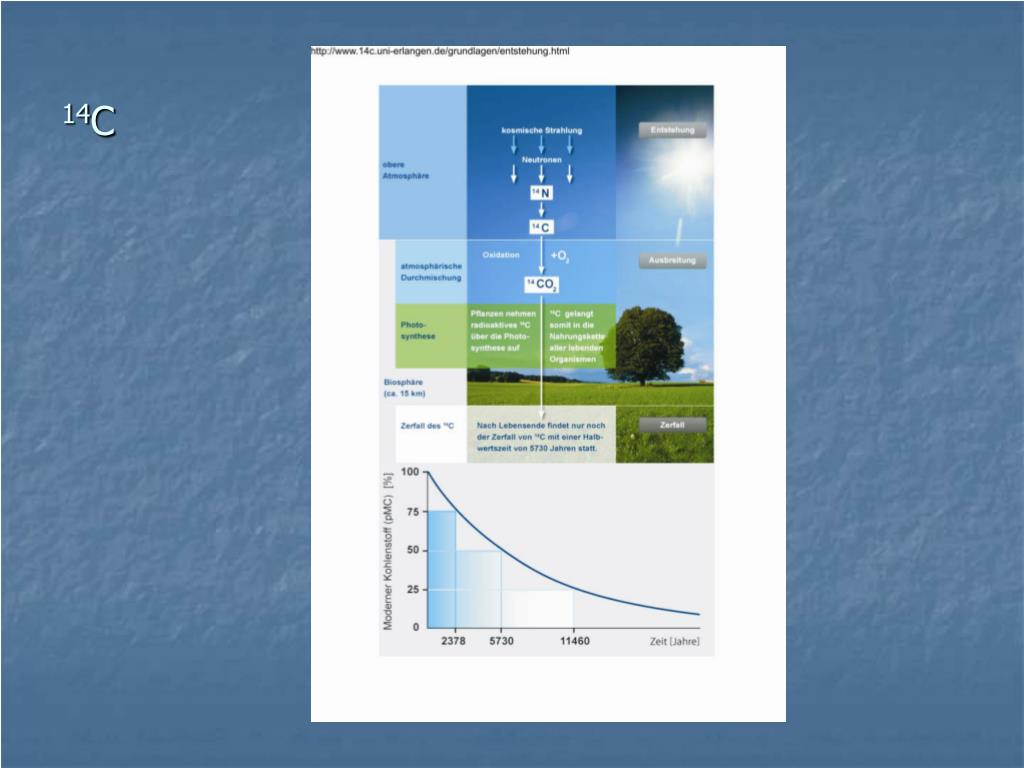Click the 14CO2 box in diagram
Image resolution: width=1024 pixels, height=768 pixels.
541,285
